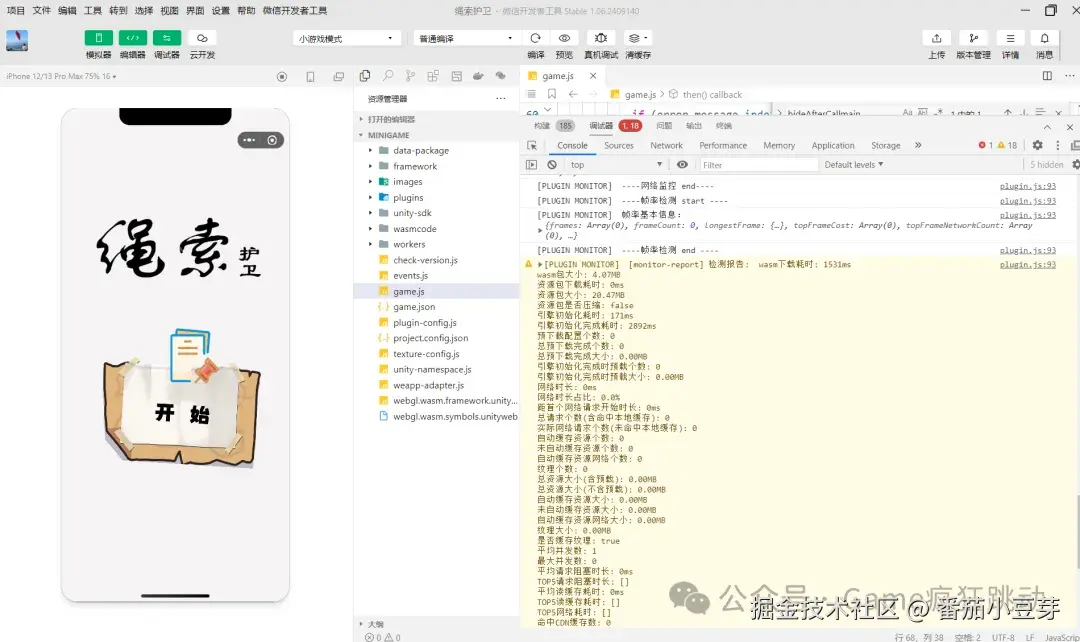Open the 消息 notification bell icon
Image resolution: width=1080 pixels, height=642 pixels.
[x=1045, y=38]
